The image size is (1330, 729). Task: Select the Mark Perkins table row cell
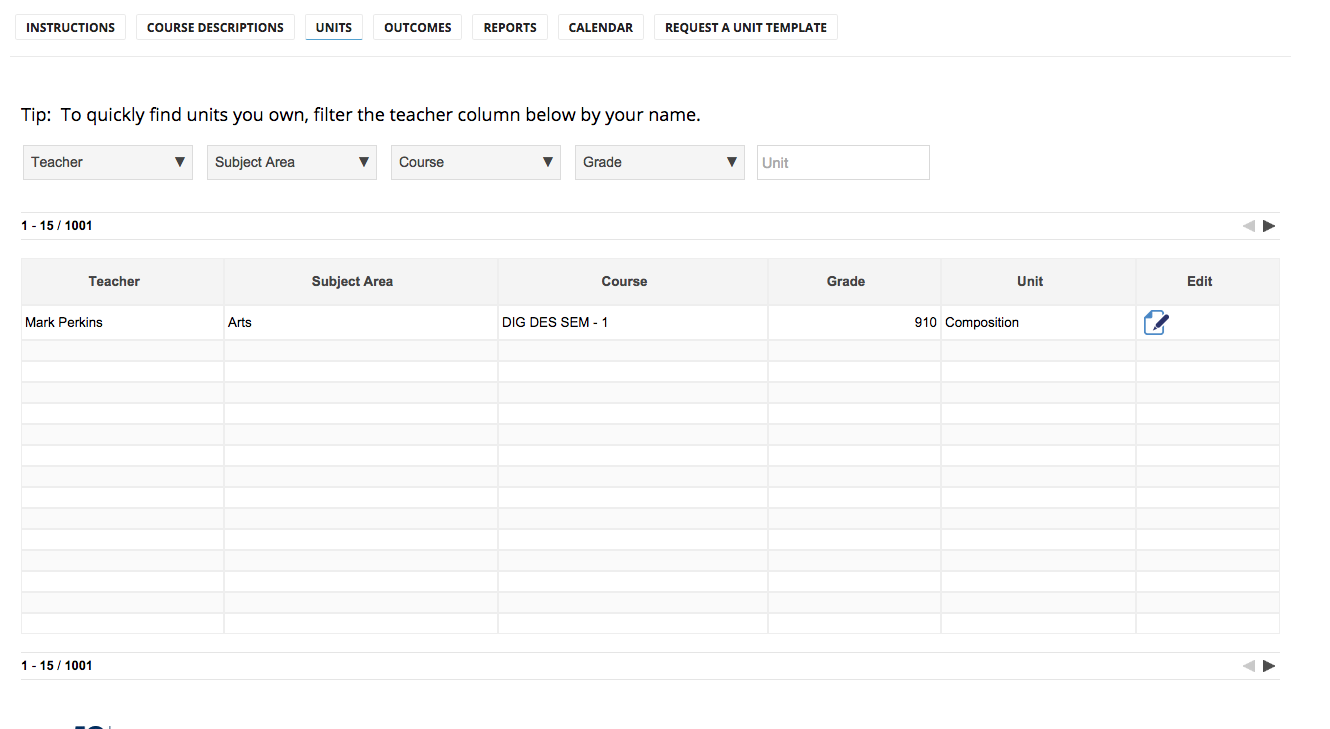pyautogui.click(x=64, y=323)
